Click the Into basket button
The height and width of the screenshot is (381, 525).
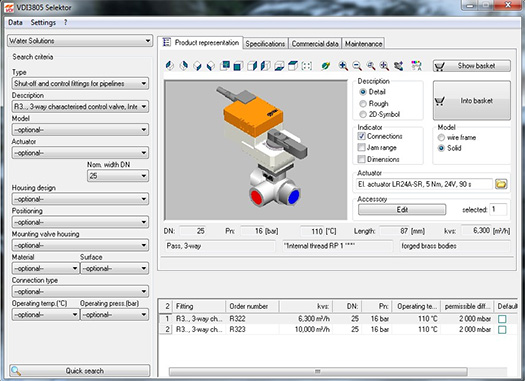pos(472,100)
